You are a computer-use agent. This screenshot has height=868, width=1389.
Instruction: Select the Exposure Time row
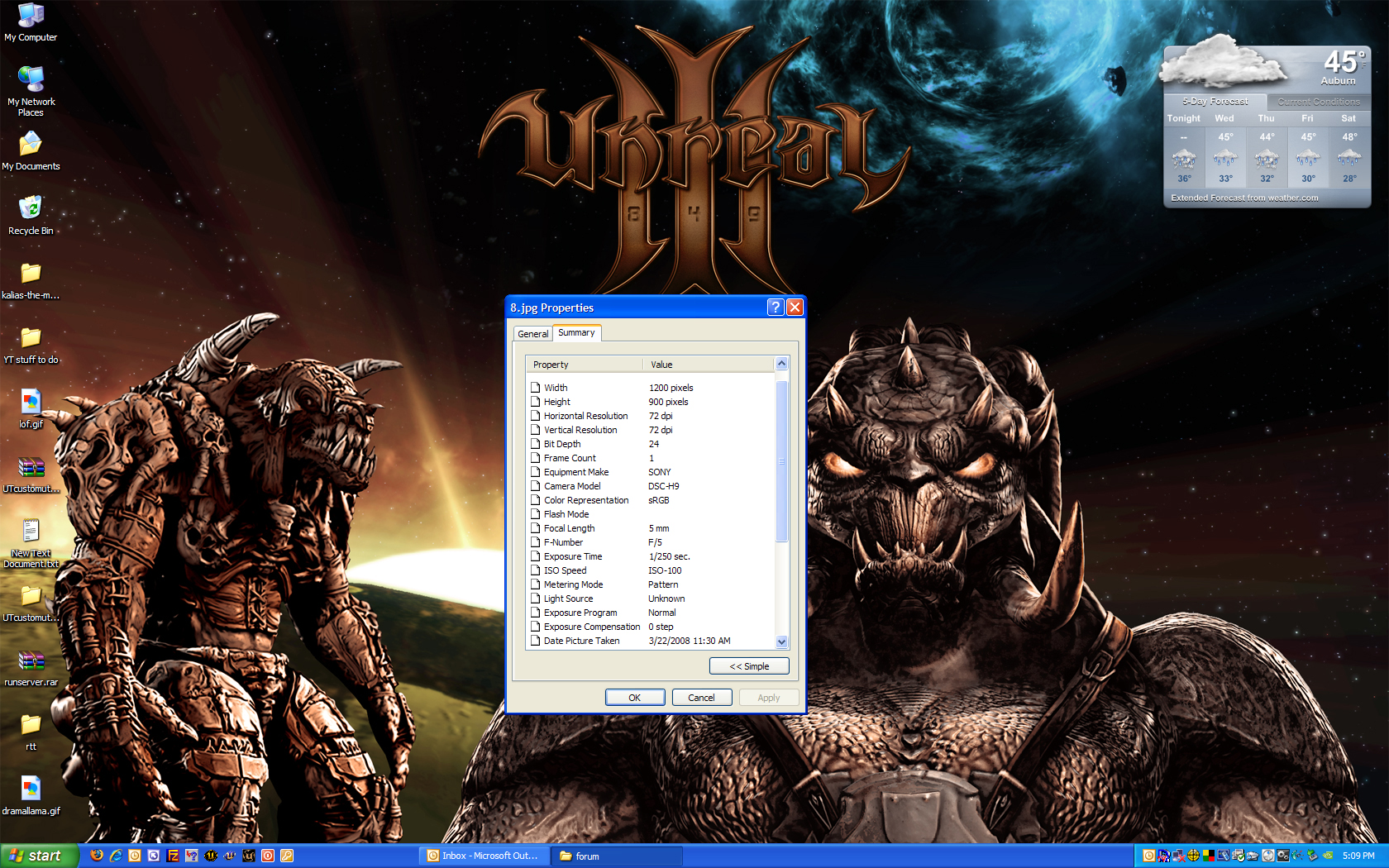click(x=651, y=556)
